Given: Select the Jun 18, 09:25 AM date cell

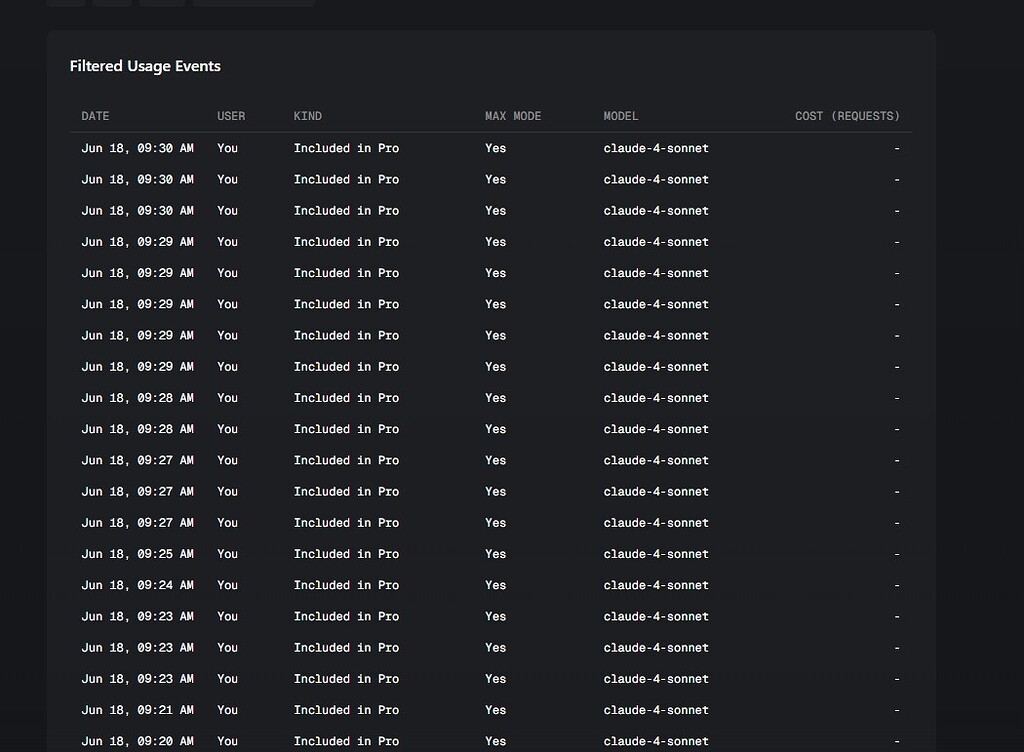Looking at the screenshot, I should (137, 554).
